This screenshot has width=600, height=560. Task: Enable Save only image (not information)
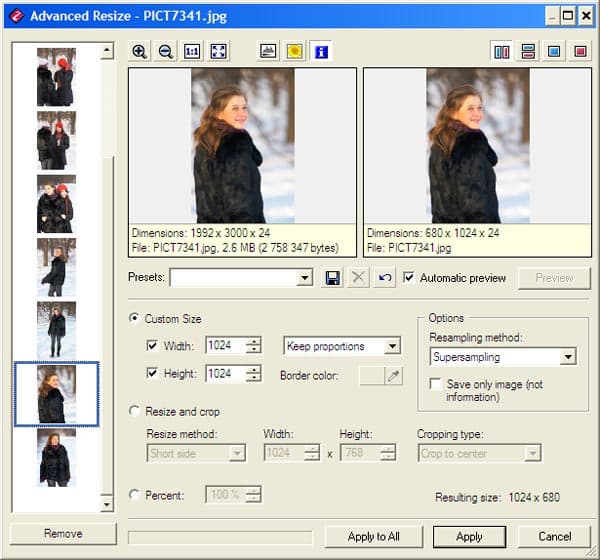point(435,384)
